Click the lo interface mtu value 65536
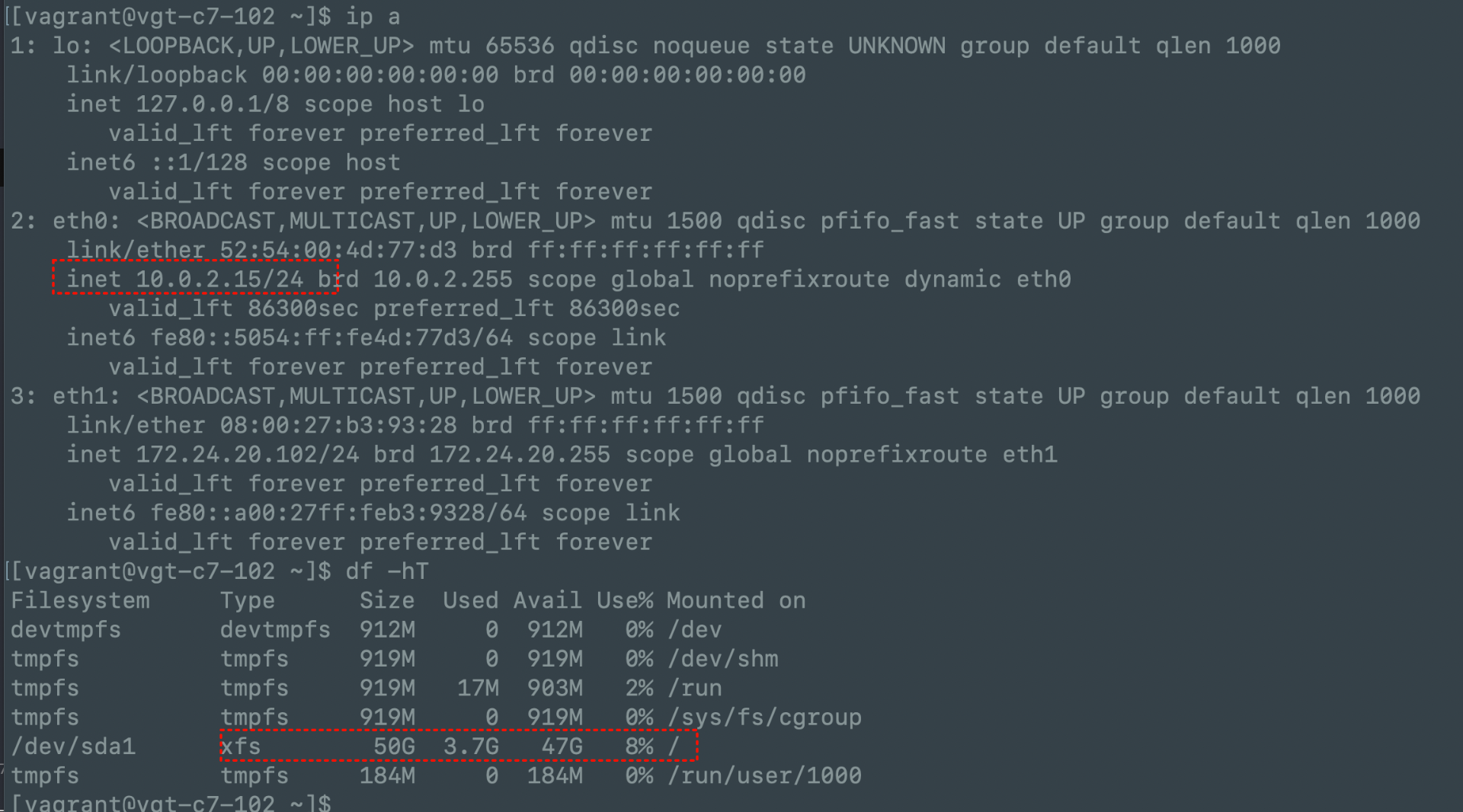This screenshot has width=1463, height=812. point(520,46)
